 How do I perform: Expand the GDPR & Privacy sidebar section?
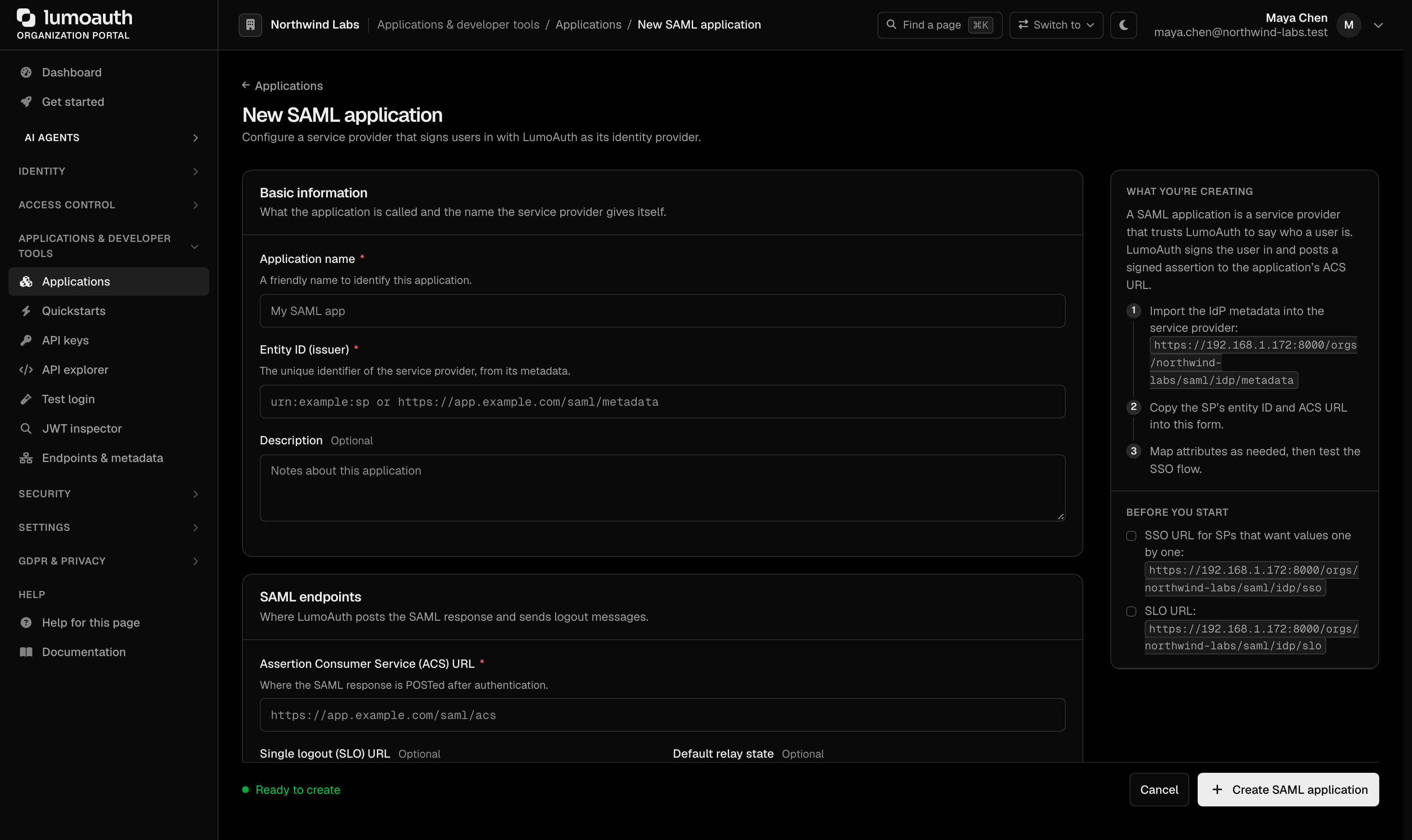(x=109, y=562)
